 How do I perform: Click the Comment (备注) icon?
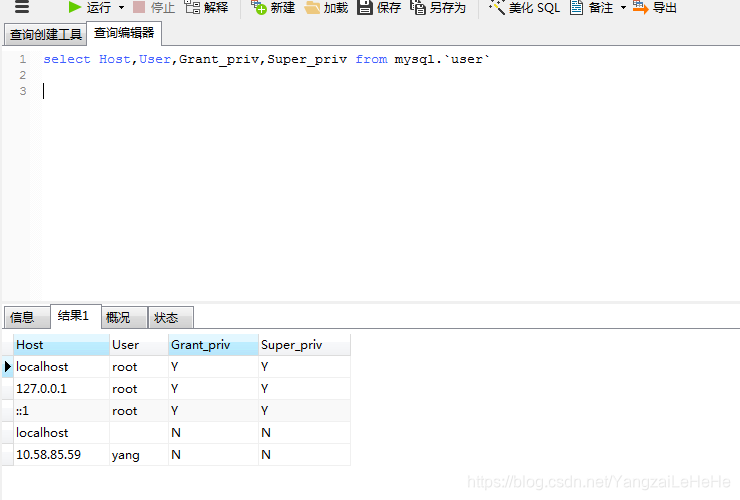576,7
